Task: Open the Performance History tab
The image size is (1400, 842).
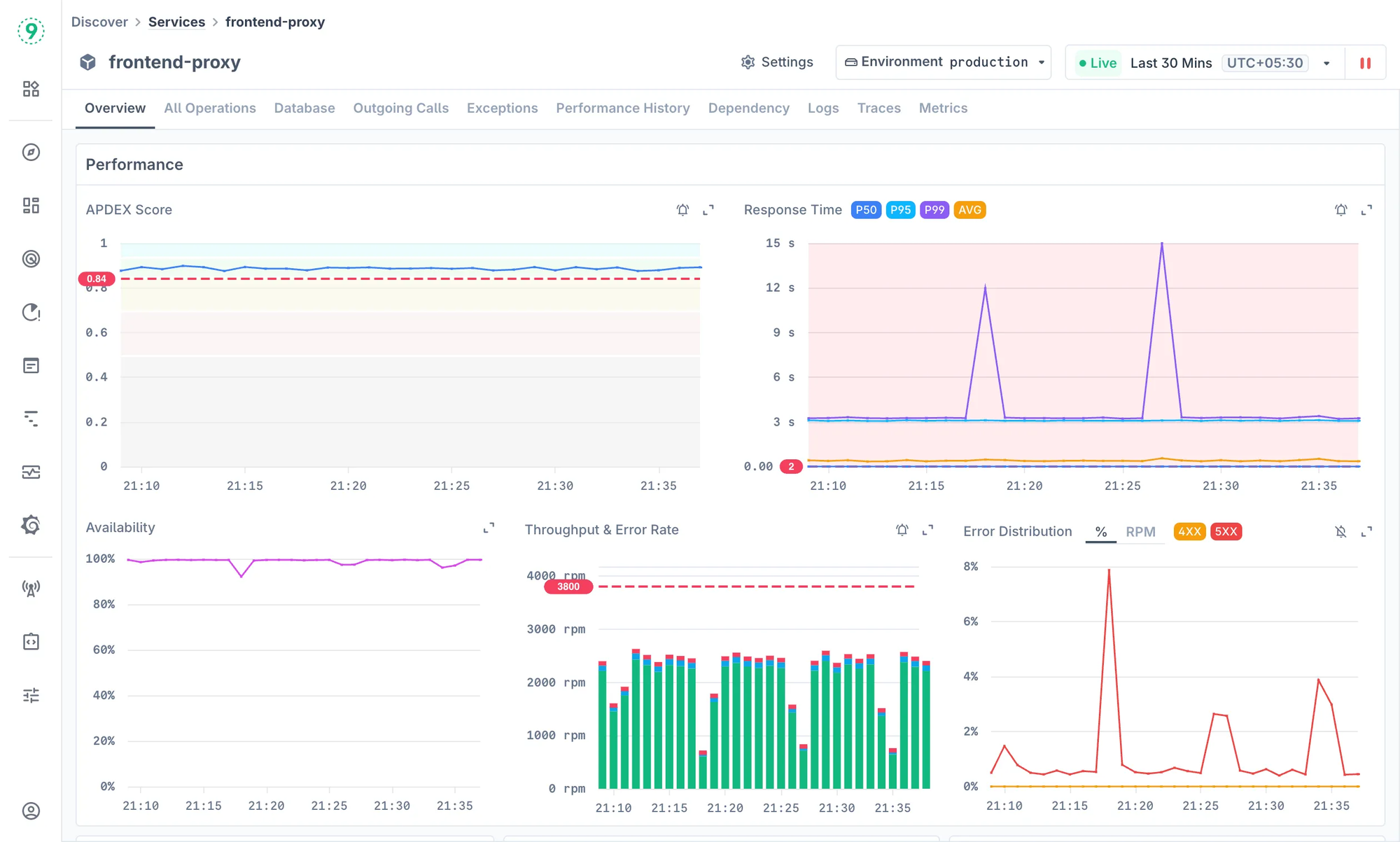Action: 622,108
